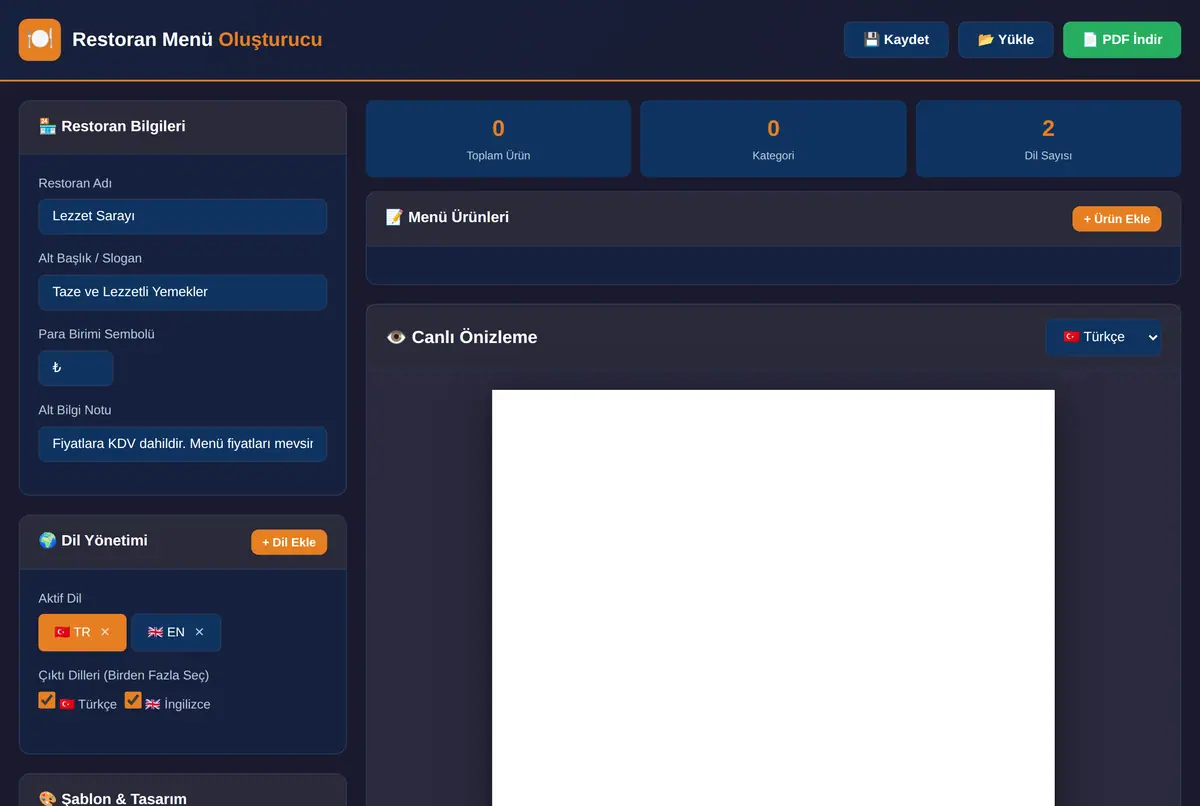This screenshot has height=806, width=1200.
Task: Click the Menü Ürünleri panel heading
Action: pyautogui.click(x=447, y=217)
